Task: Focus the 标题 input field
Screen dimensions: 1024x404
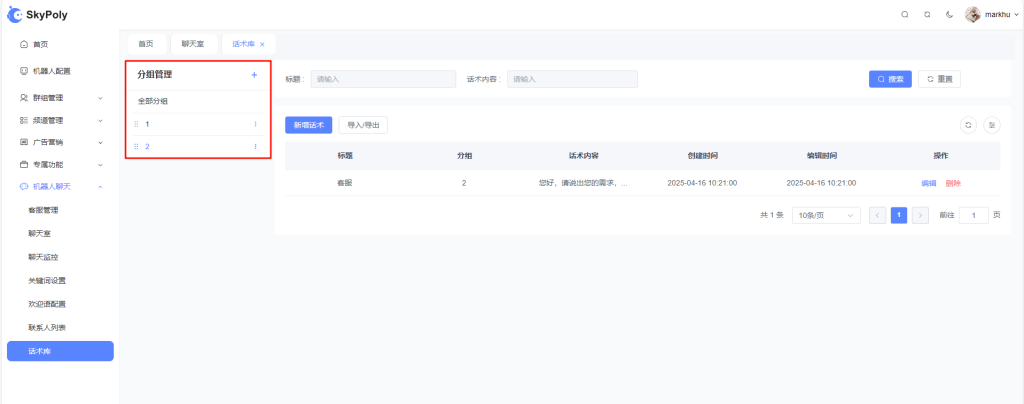Action: [384, 79]
